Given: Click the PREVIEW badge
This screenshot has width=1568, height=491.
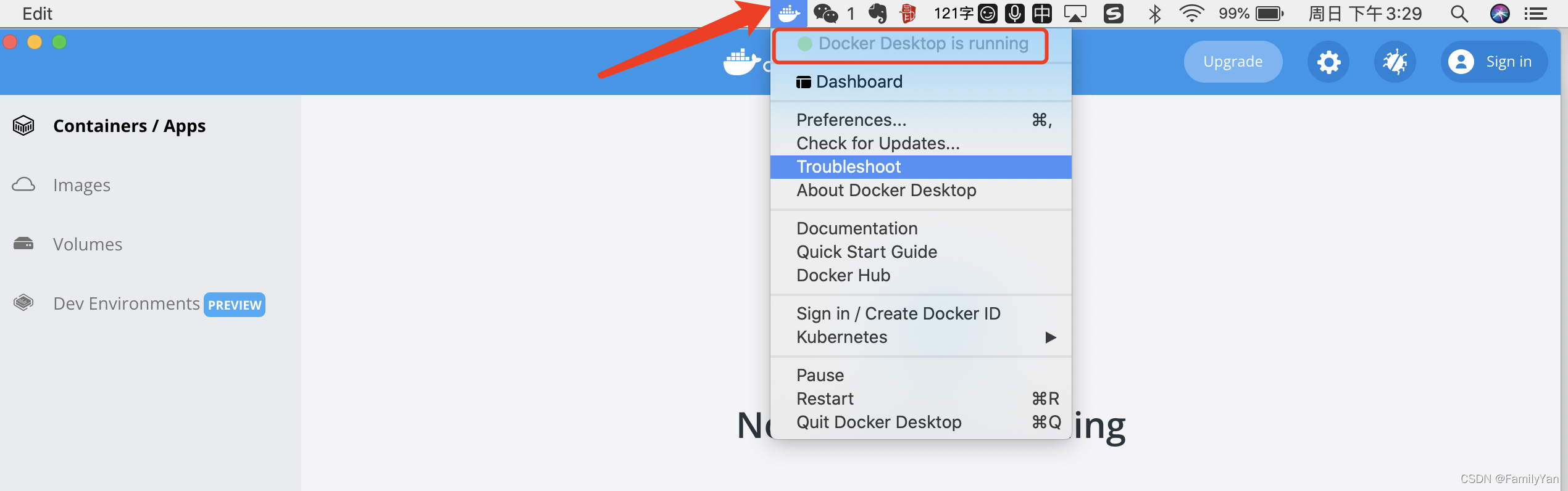Looking at the screenshot, I should pos(235,305).
